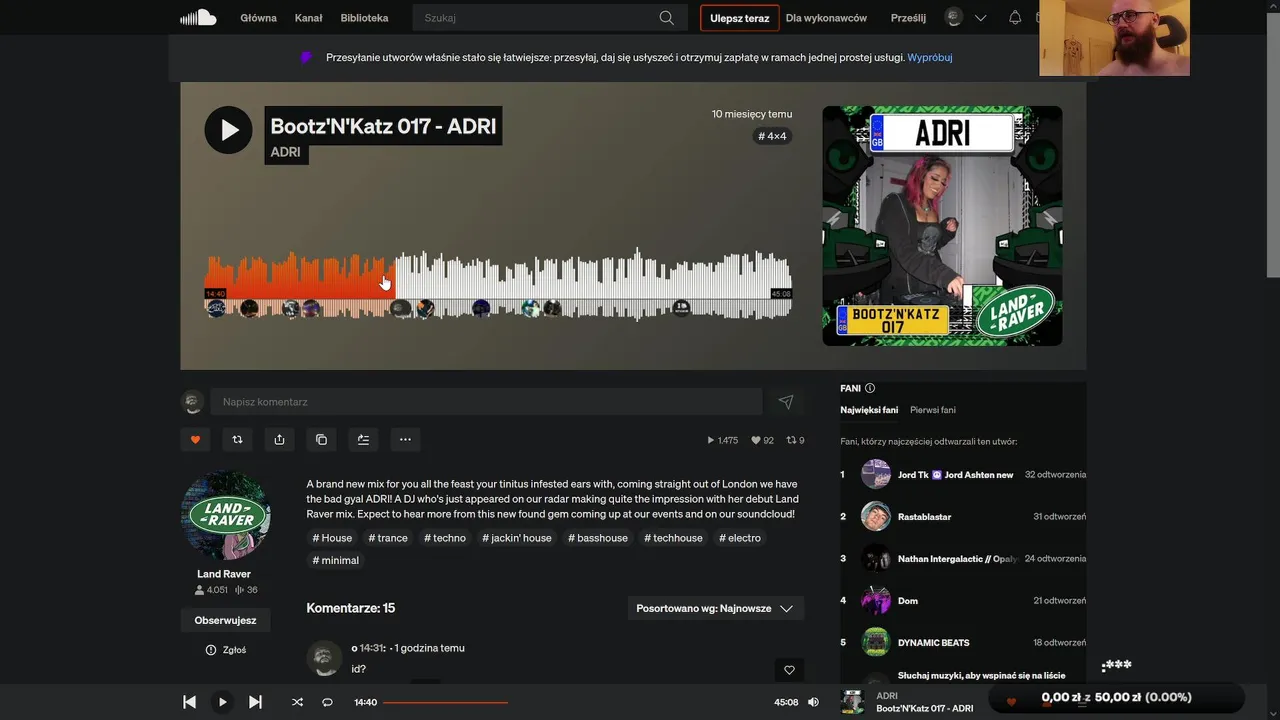Like the track with heart button
Viewport: 1280px width, 720px height.
coord(195,439)
